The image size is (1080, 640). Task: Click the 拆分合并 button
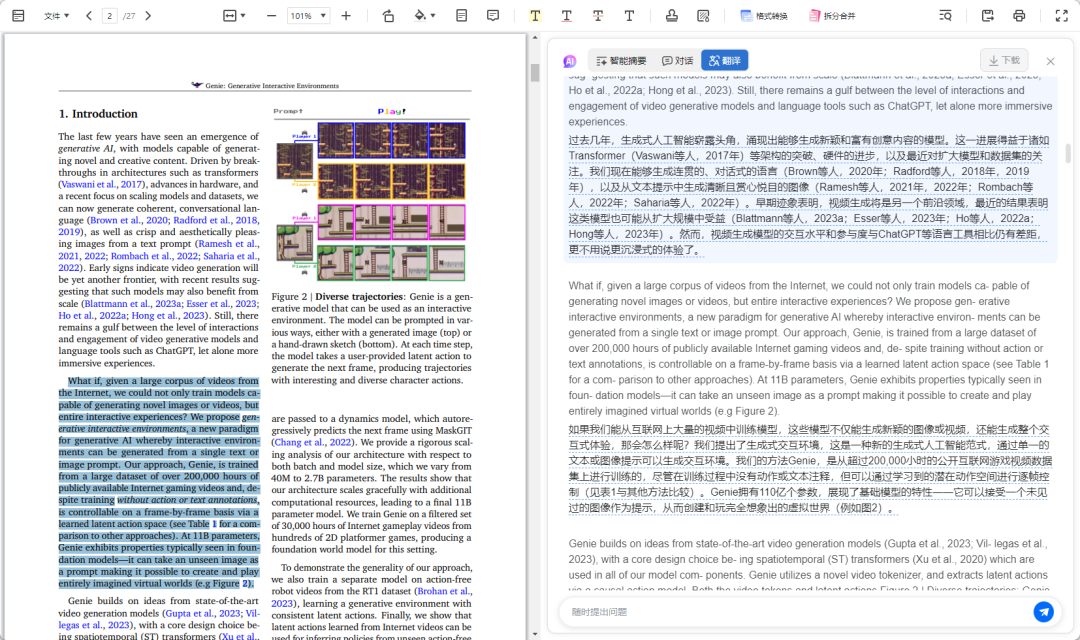point(832,16)
